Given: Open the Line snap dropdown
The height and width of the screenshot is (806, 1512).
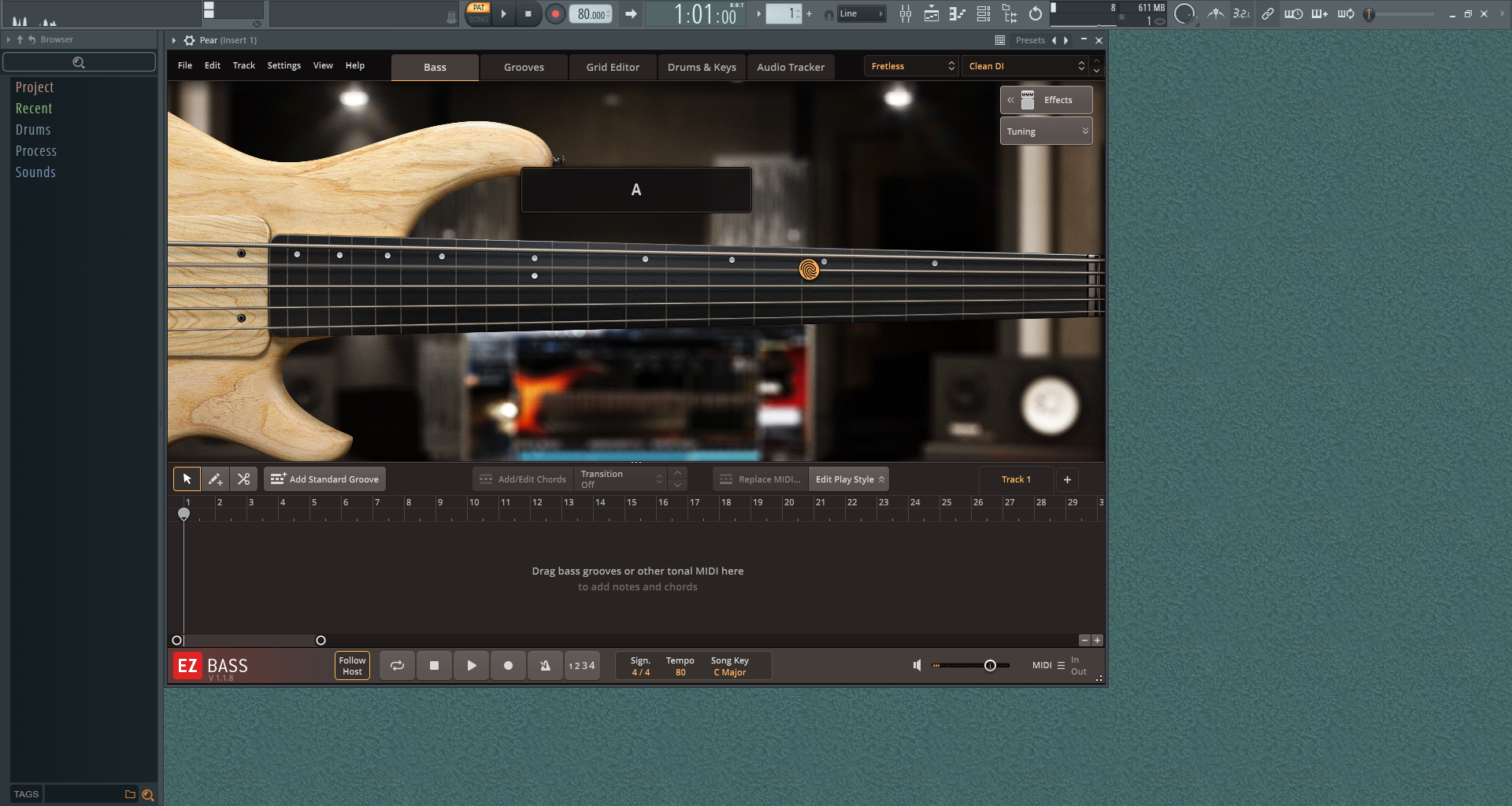Looking at the screenshot, I should click(861, 13).
